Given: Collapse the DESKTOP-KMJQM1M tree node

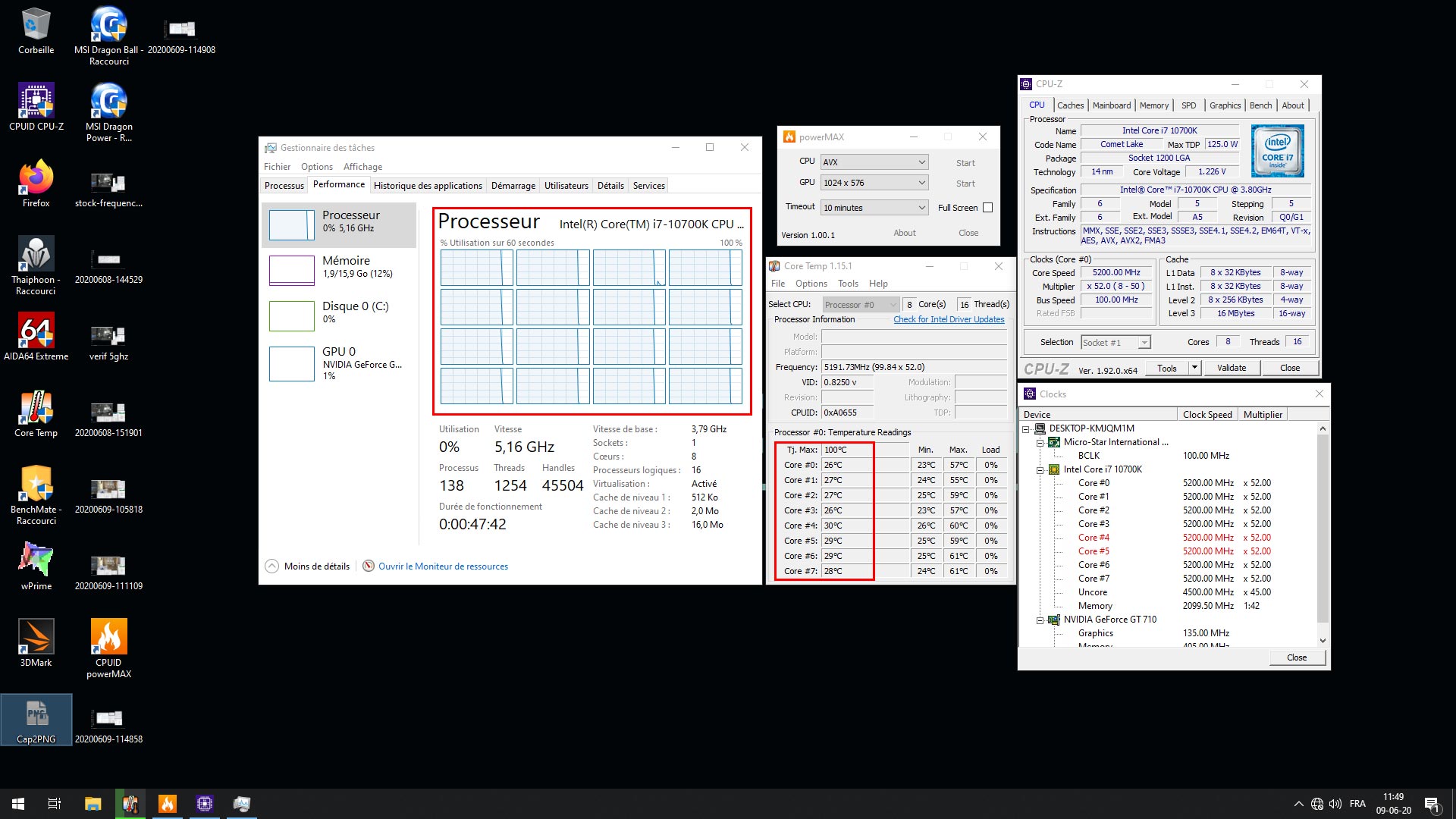Looking at the screenshot, I should tap(1026, 428).
